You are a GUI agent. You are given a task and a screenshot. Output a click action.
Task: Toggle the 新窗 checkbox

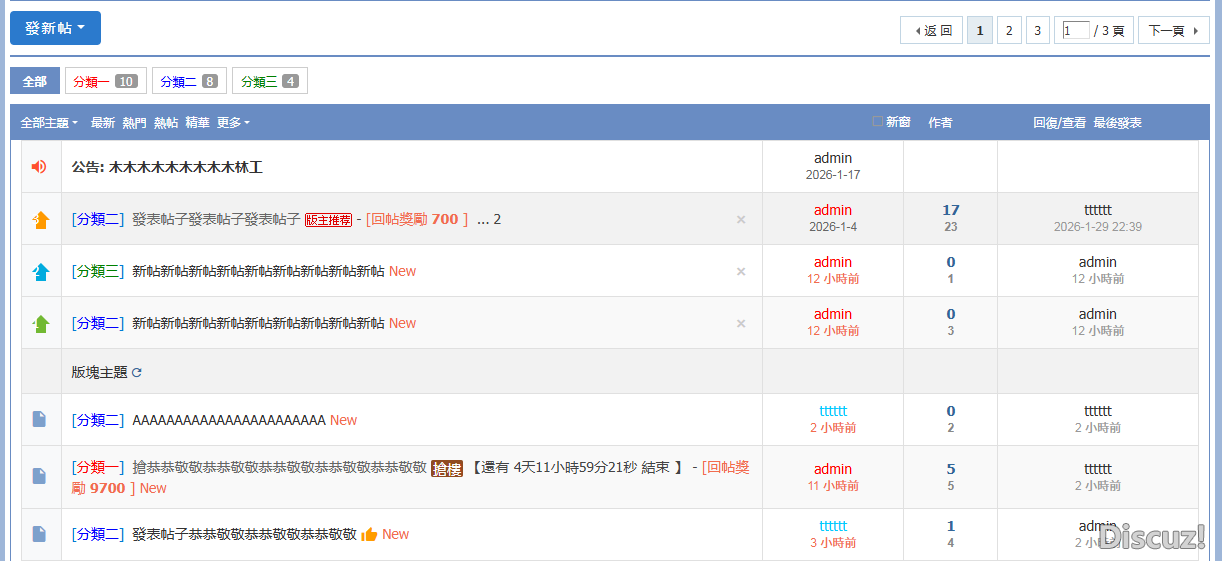(x=878, y=122)
